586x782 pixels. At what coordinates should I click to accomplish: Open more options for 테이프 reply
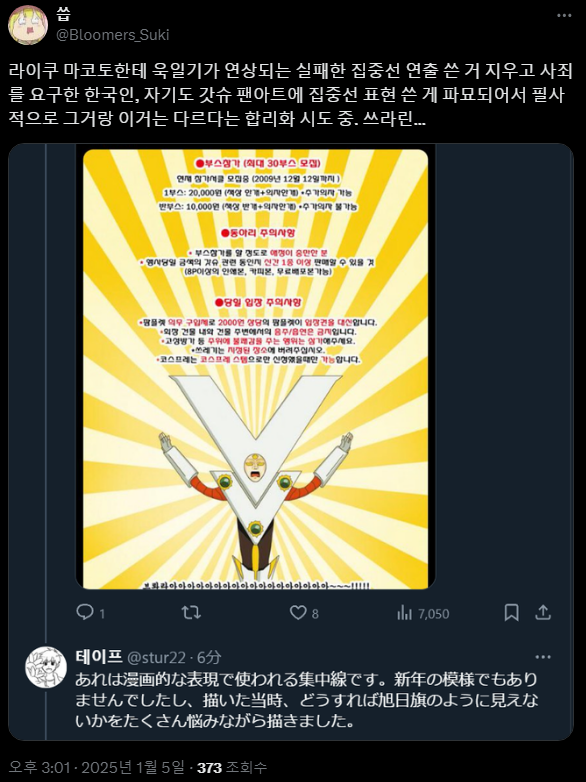pyautogui.click(x=543, y=657)
